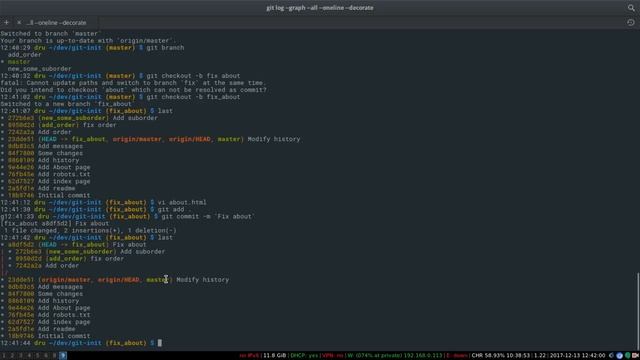
Task: Click the '(origin/master, origin/HEAD, master) Modify history' line
Action: point(115,280)
